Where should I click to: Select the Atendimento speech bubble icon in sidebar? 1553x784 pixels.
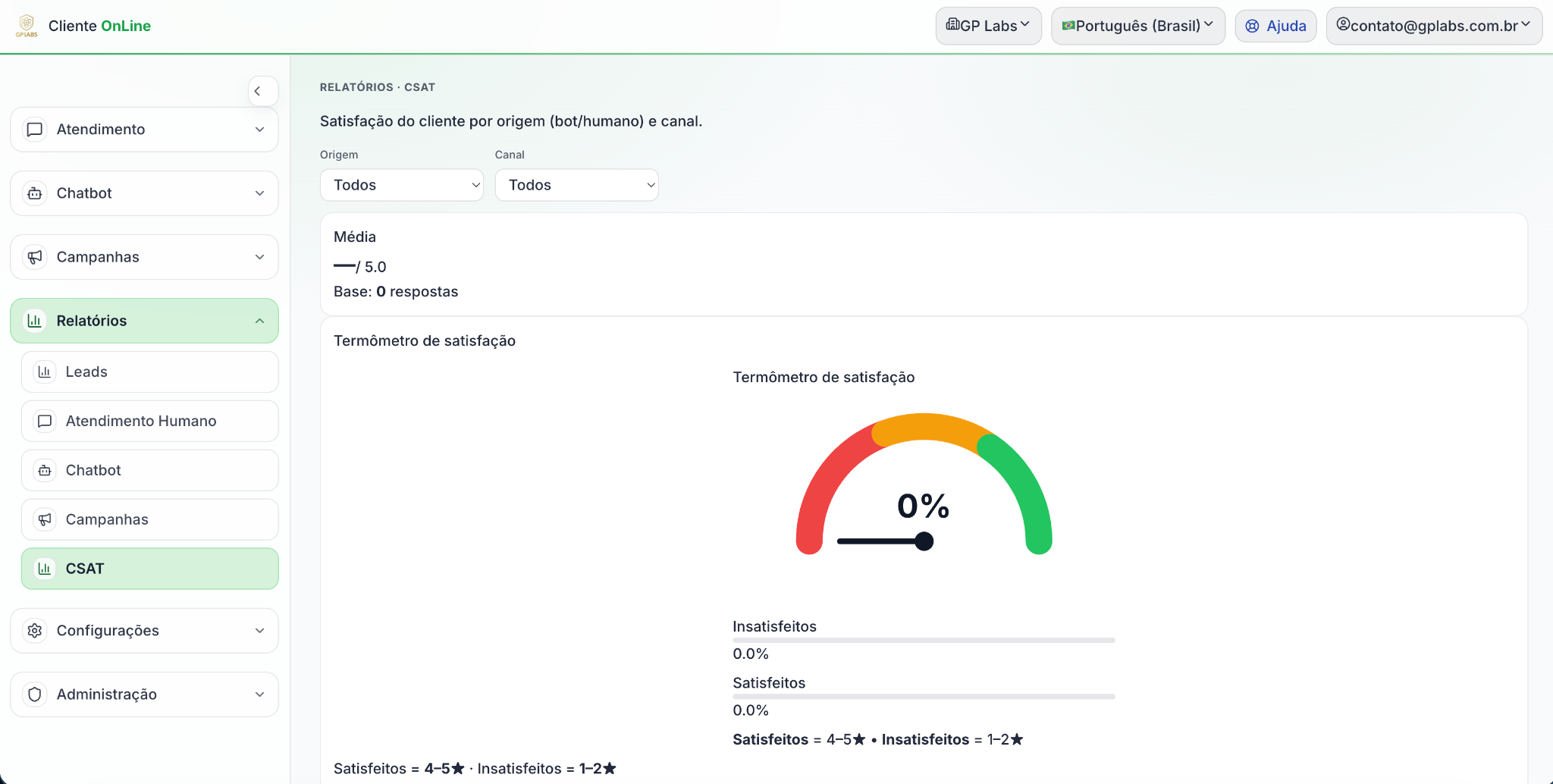[33, 129]
